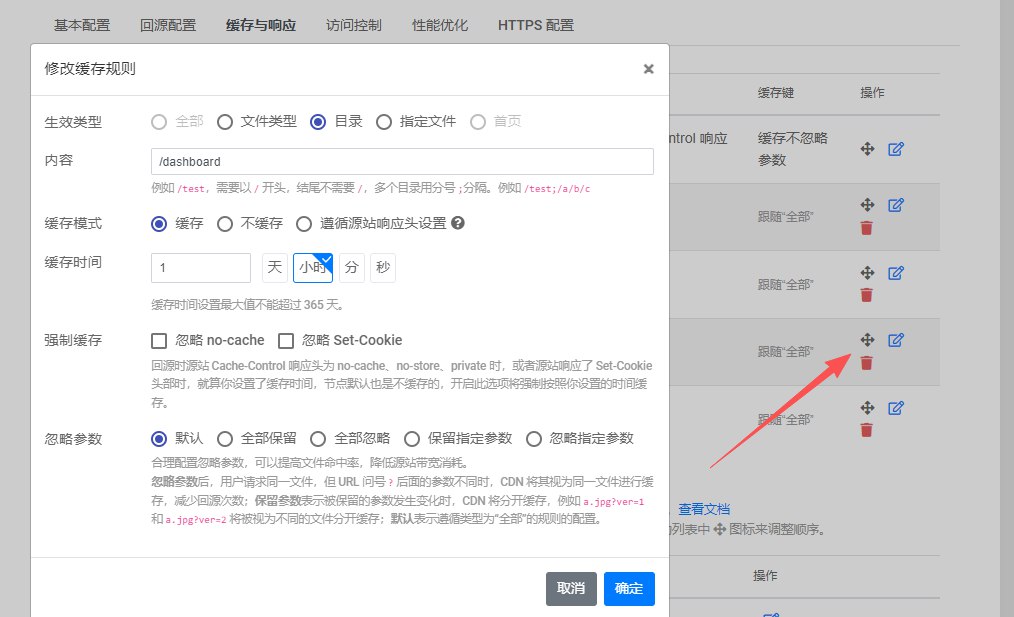The image size is (1014, 617).
Task: Close the 修改缓存规则 dialog with ×
Action: point(648,69)
